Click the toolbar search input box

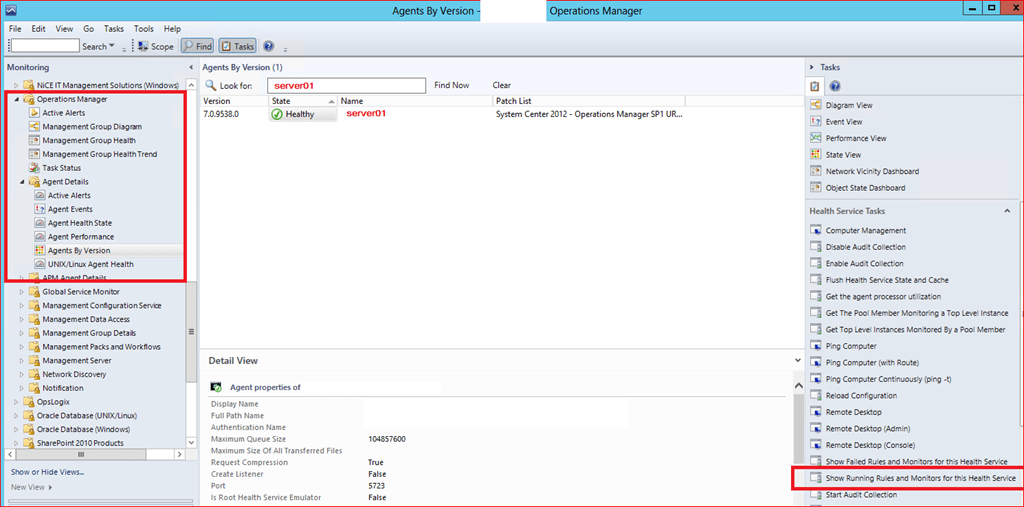45,46
